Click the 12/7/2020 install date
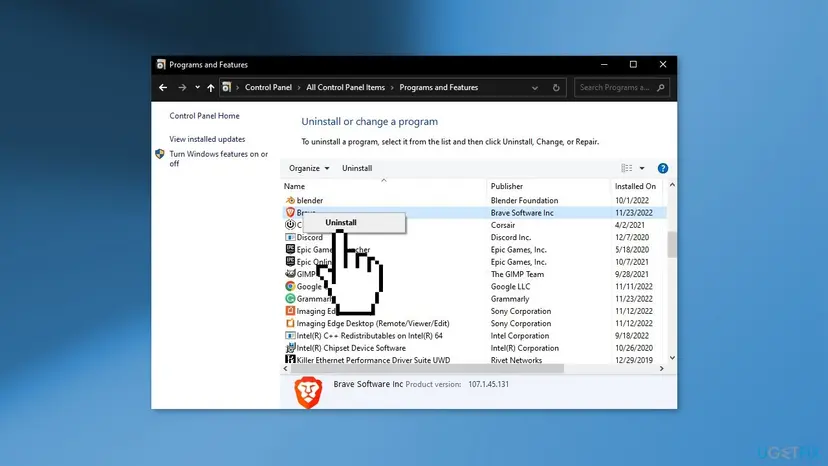Screen dimensions: 828x466 click(632, 237)
